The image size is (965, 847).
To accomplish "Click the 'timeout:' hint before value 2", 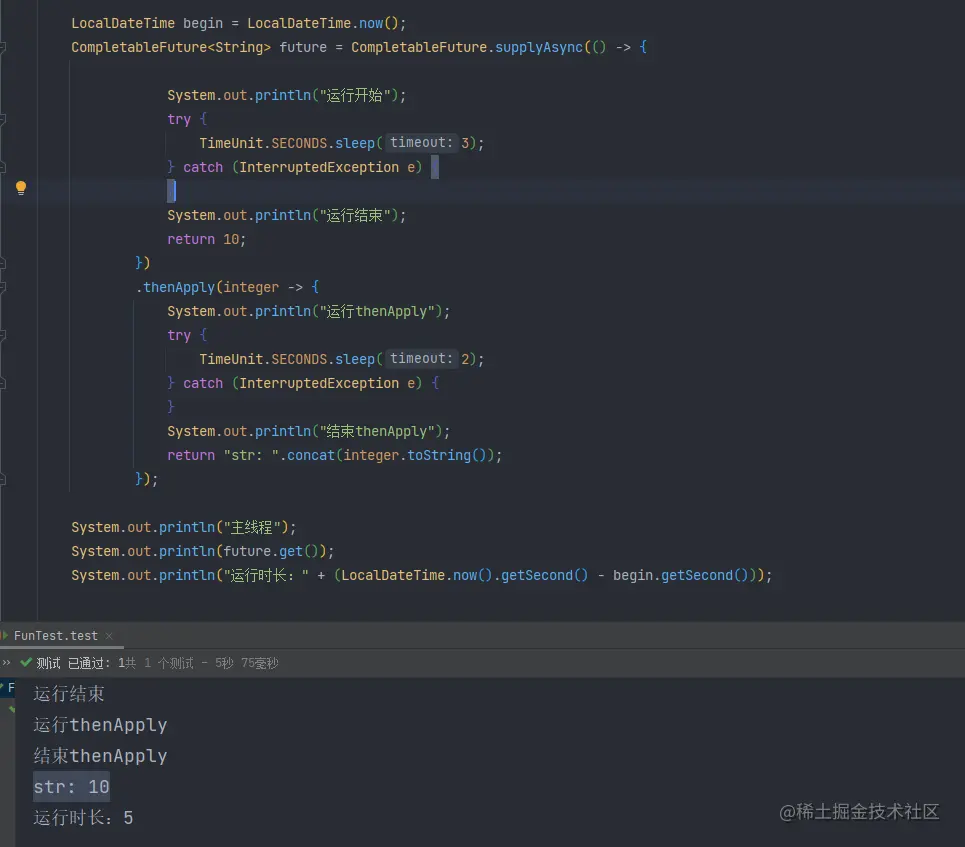I will [x=422, y=358].
